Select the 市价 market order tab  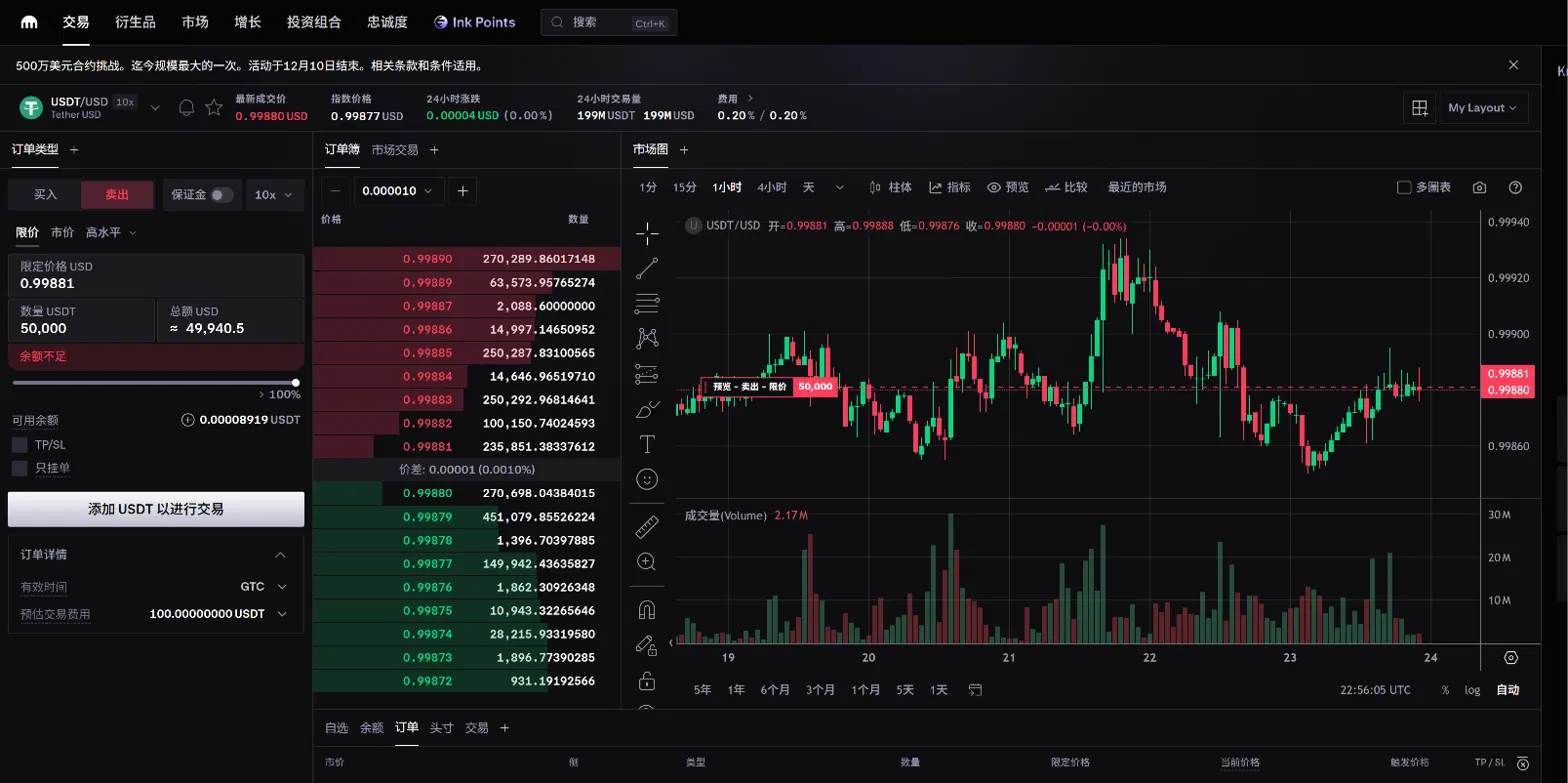point(62,232)
